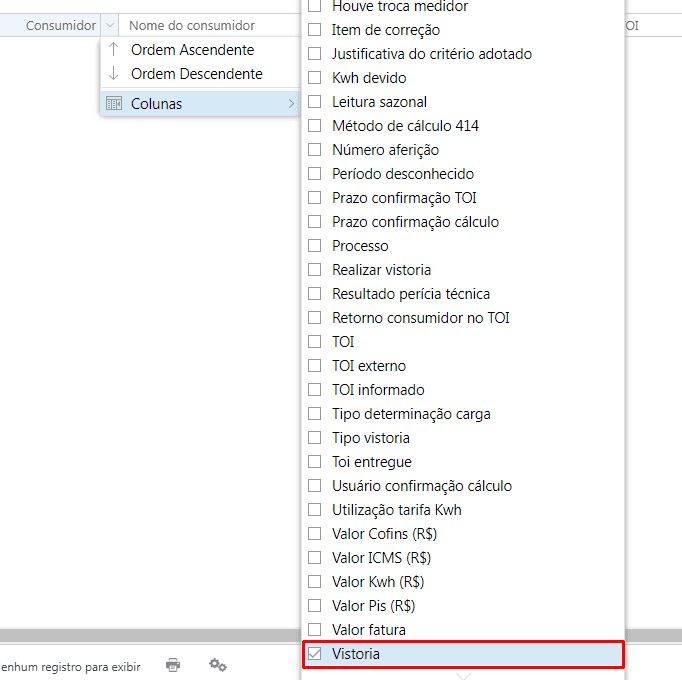
Task: Expand the Colunas submenu arrow
Action: click(x=291, y=104)
